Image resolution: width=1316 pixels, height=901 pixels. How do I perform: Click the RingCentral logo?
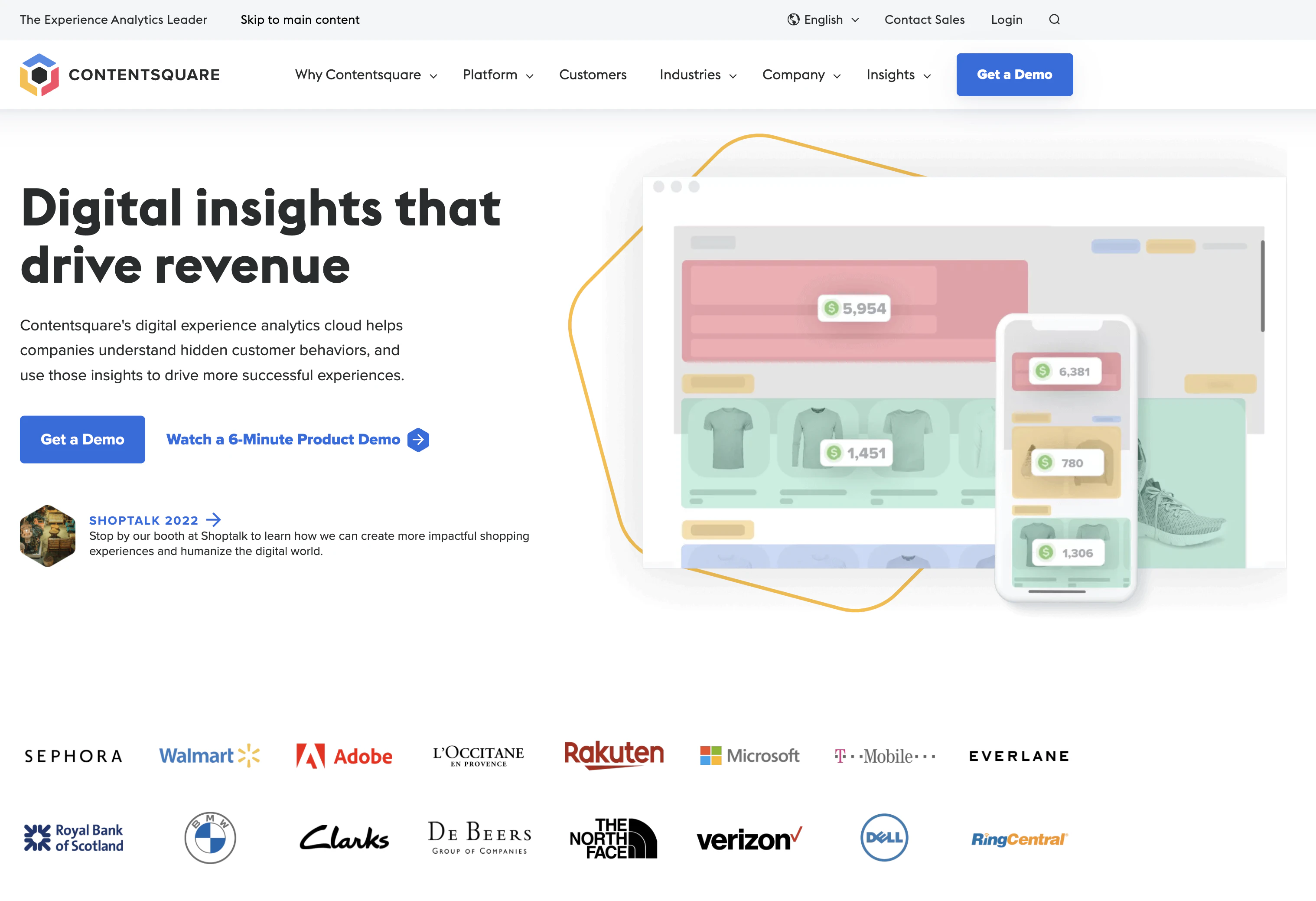pos(1019,839)
